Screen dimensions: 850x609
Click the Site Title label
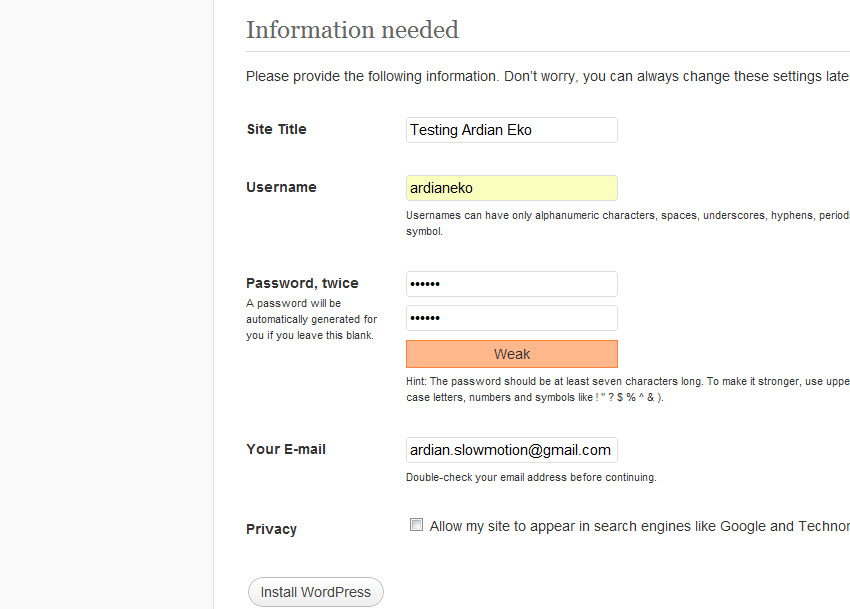pyautogui.click(x=276, y=130)
